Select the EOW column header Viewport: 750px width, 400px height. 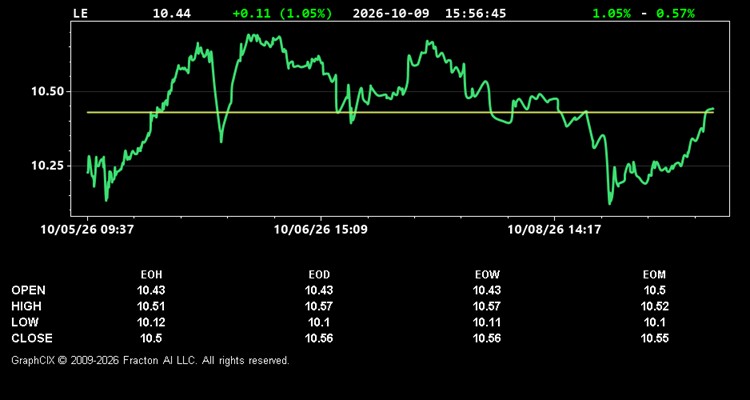point(487,275)
